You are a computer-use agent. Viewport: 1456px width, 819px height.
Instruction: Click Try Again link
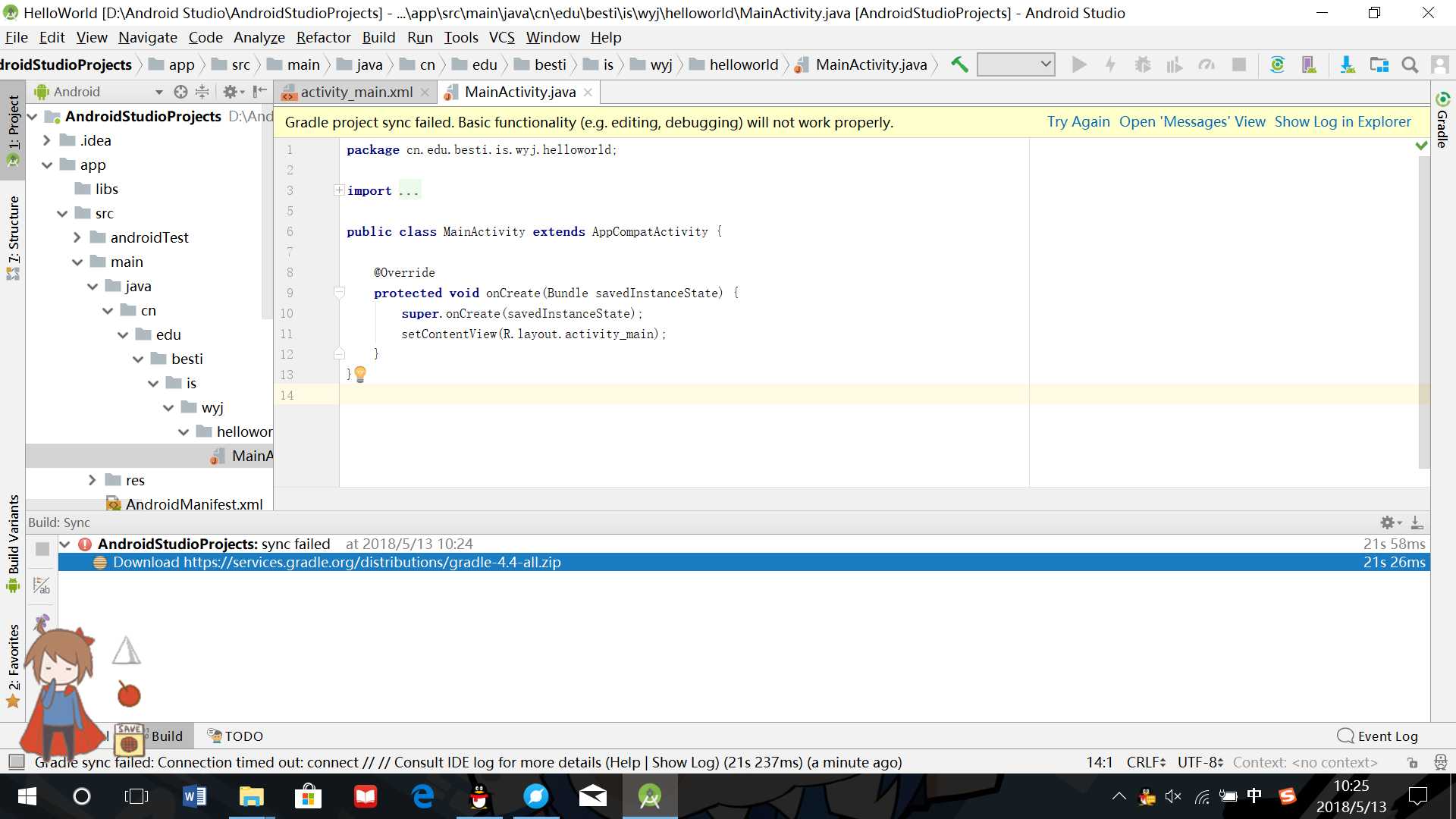(1078, 122)
